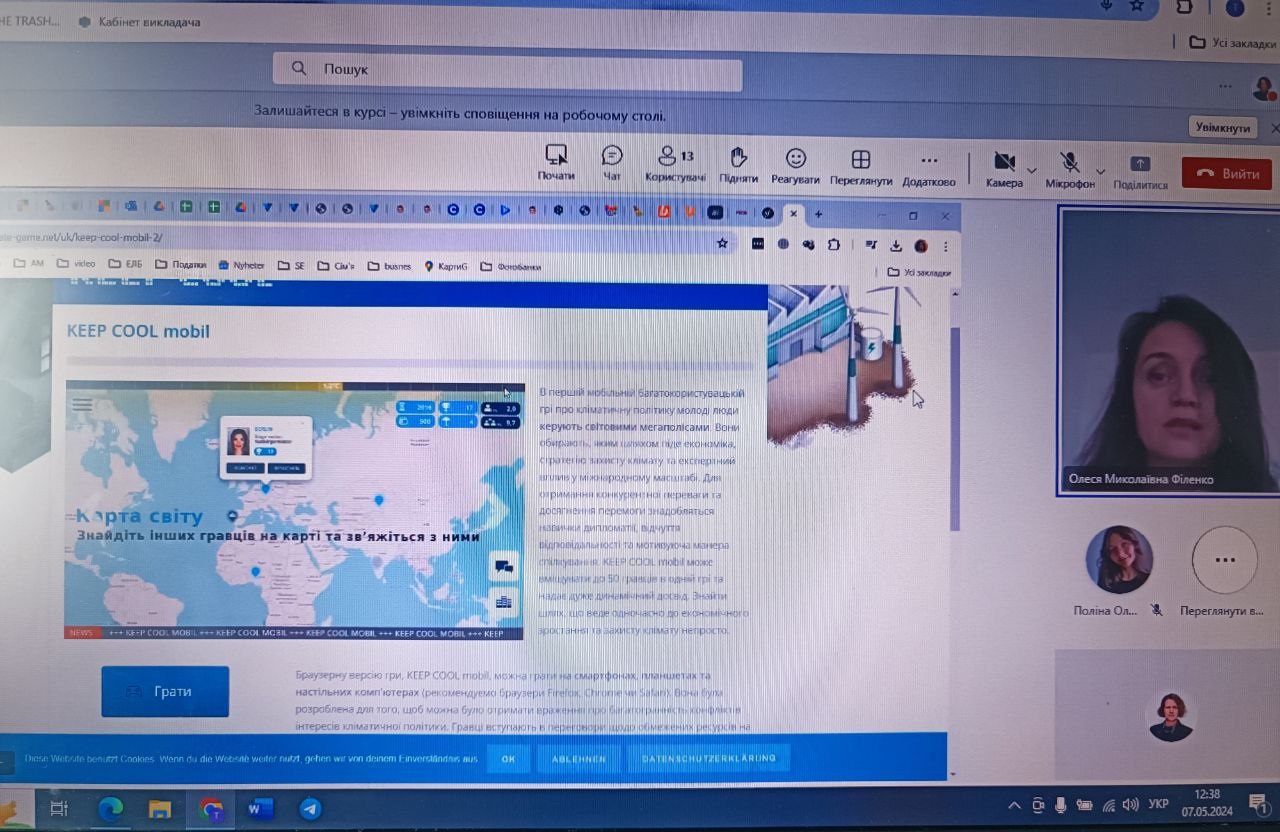Open Extensions in the shared browser toolbar
The image size is (1280, 832).
834,245
